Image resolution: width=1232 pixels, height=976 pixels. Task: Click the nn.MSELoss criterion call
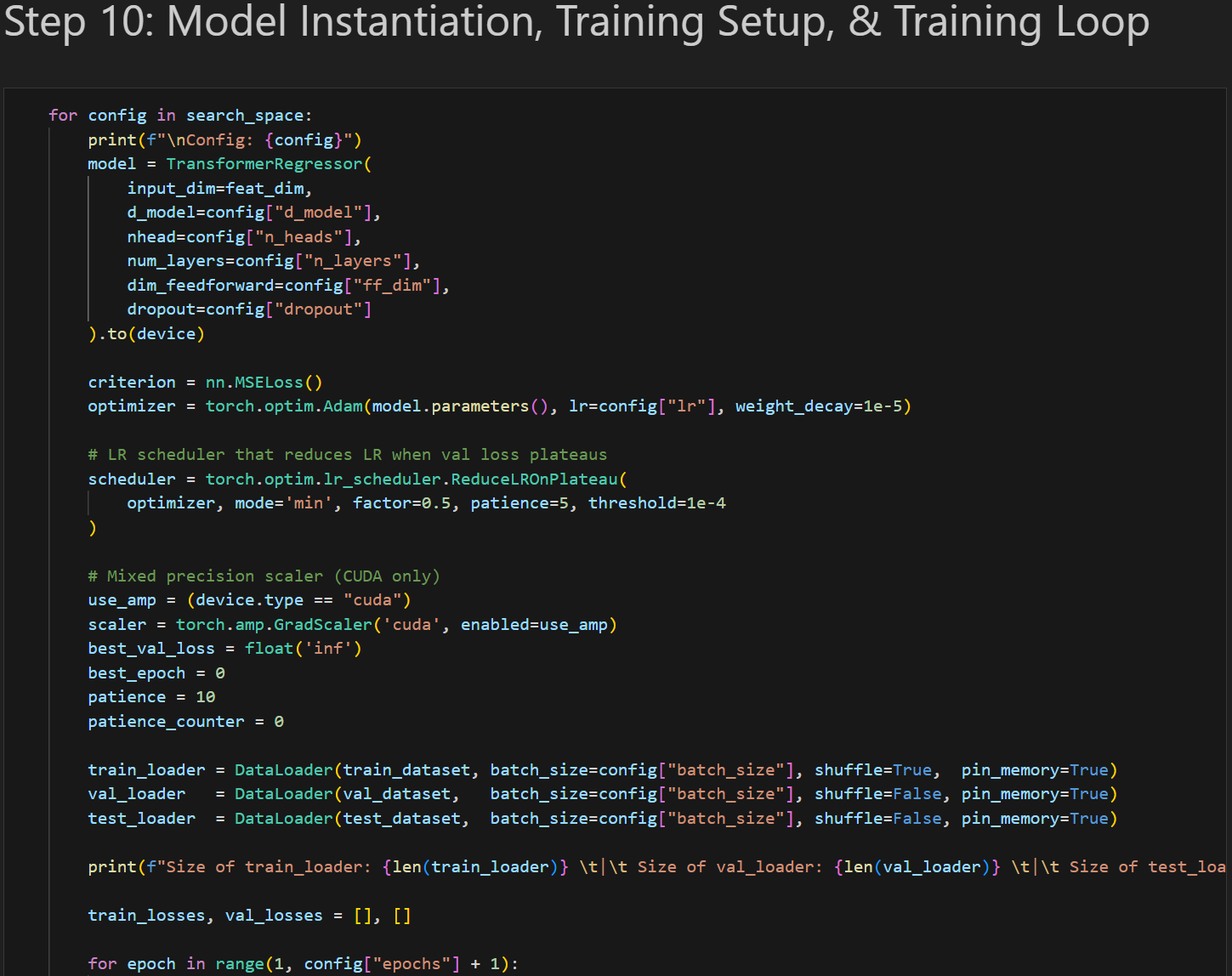click(x=264, y=383)
